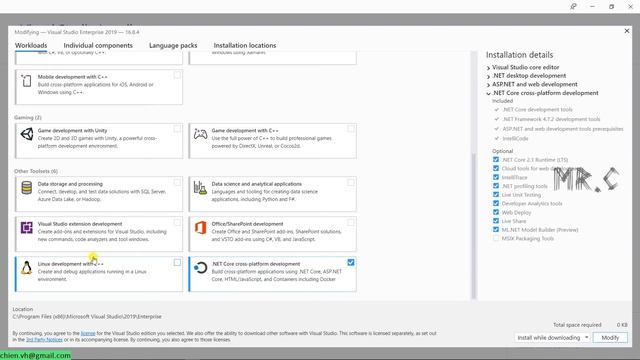Viewport: 640px width, 360px height.
Task: Click .NET Framework 4.7.2 development tools item
Action: click(551, 119)
